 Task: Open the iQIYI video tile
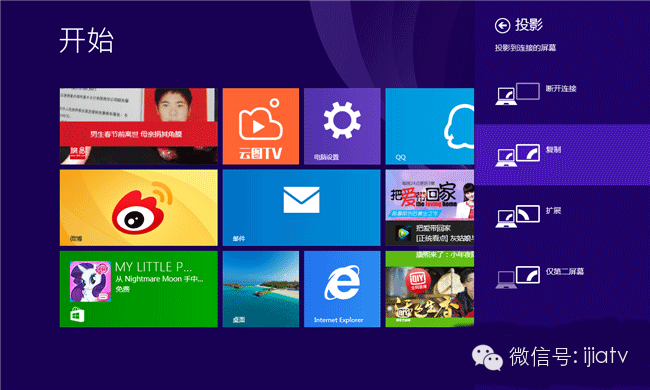(429, 289)
